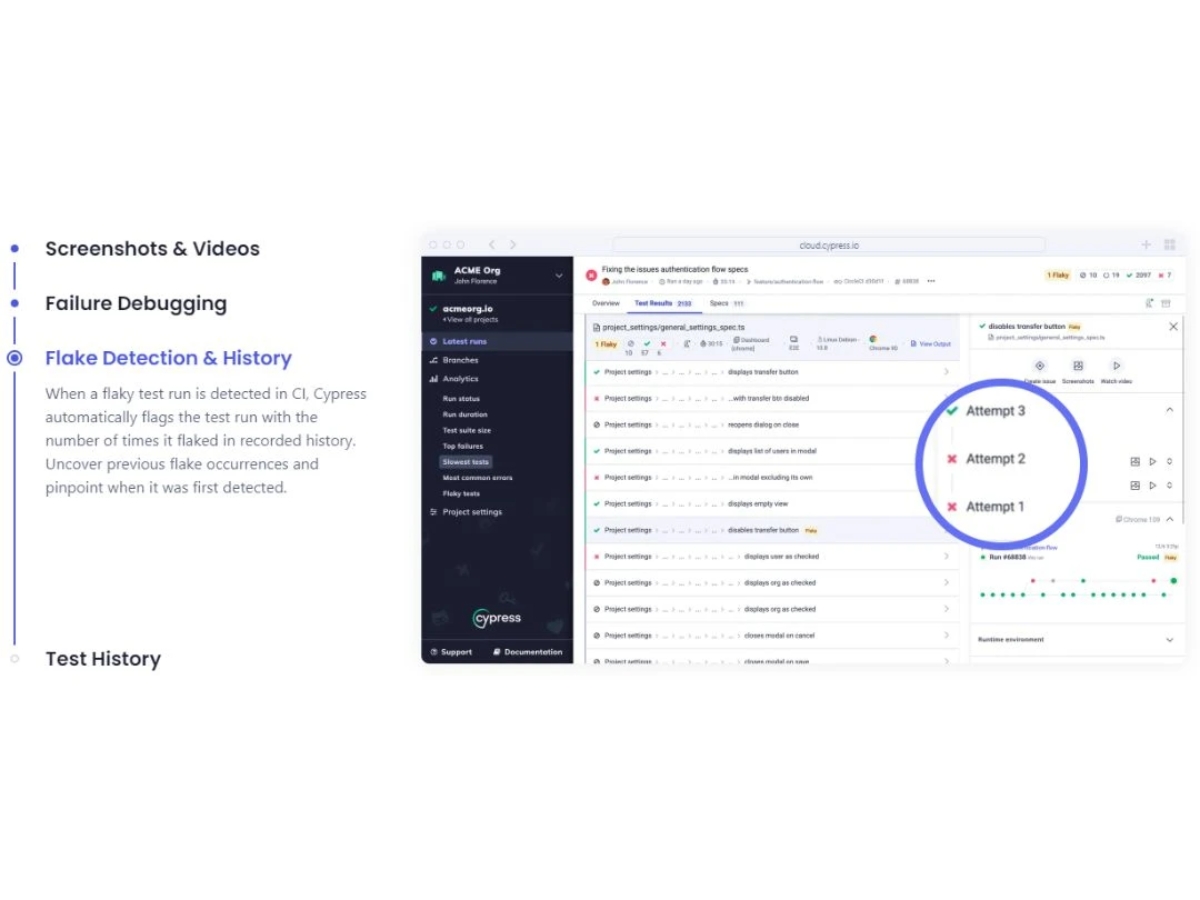Switch to the Specs tab
The height and width of the screenshot is (900, 1200).
727,303
